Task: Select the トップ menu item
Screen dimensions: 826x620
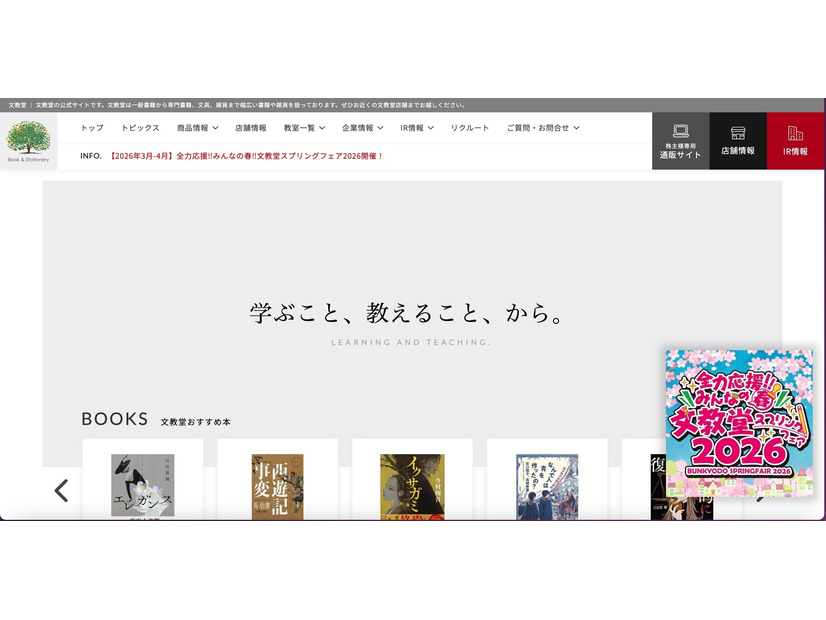Action: (x=92, y=128)
